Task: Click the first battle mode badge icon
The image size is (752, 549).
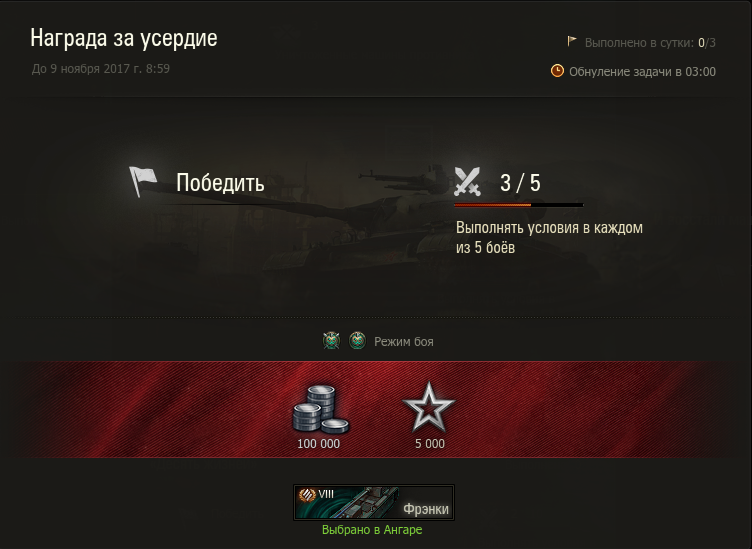Action: click(331, 341)
